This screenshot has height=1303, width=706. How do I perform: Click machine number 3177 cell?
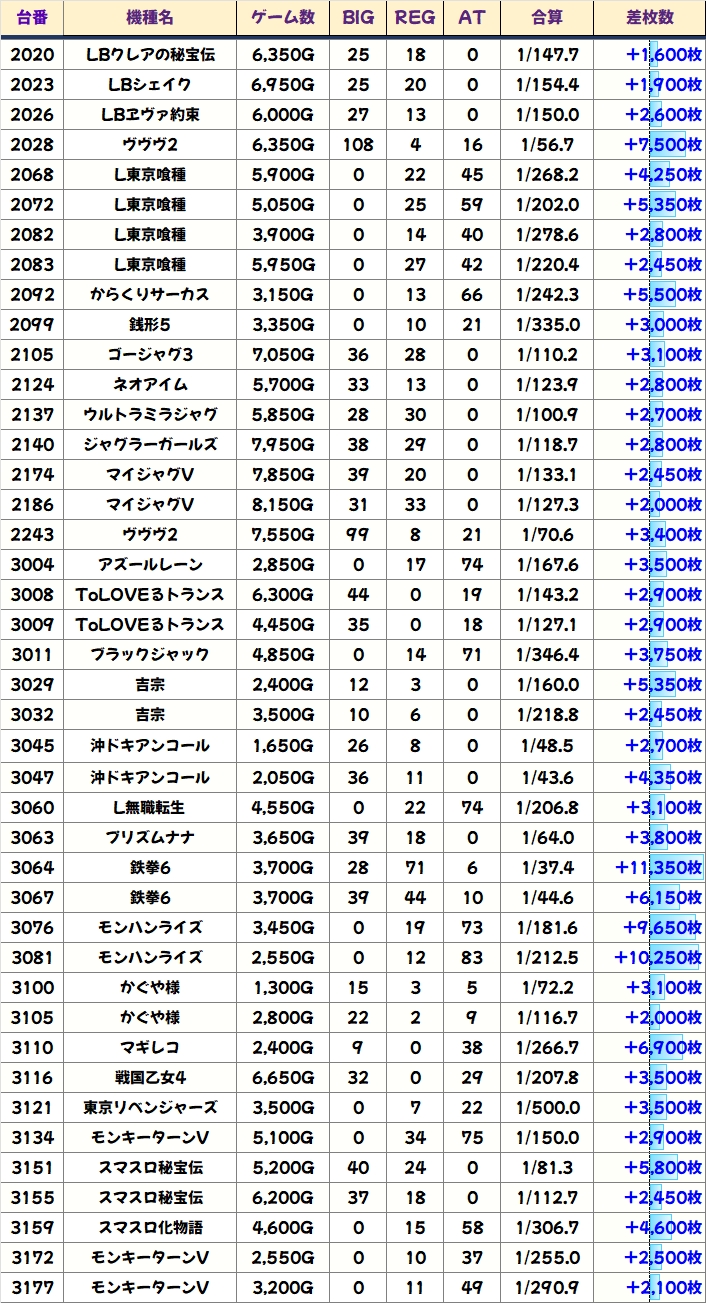32,1288
